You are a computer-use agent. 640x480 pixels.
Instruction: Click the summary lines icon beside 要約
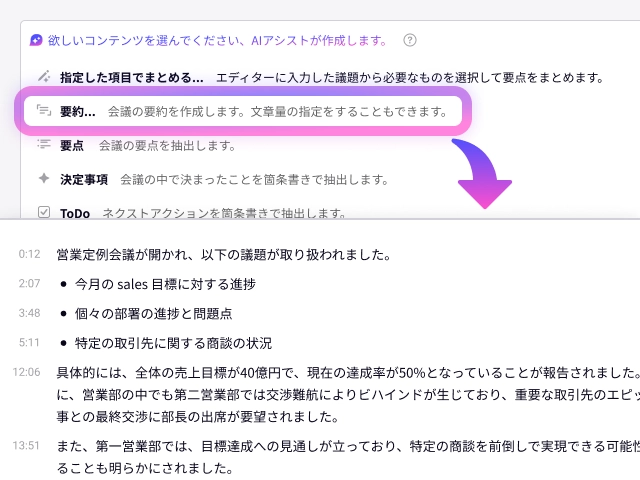pos(43,111)
